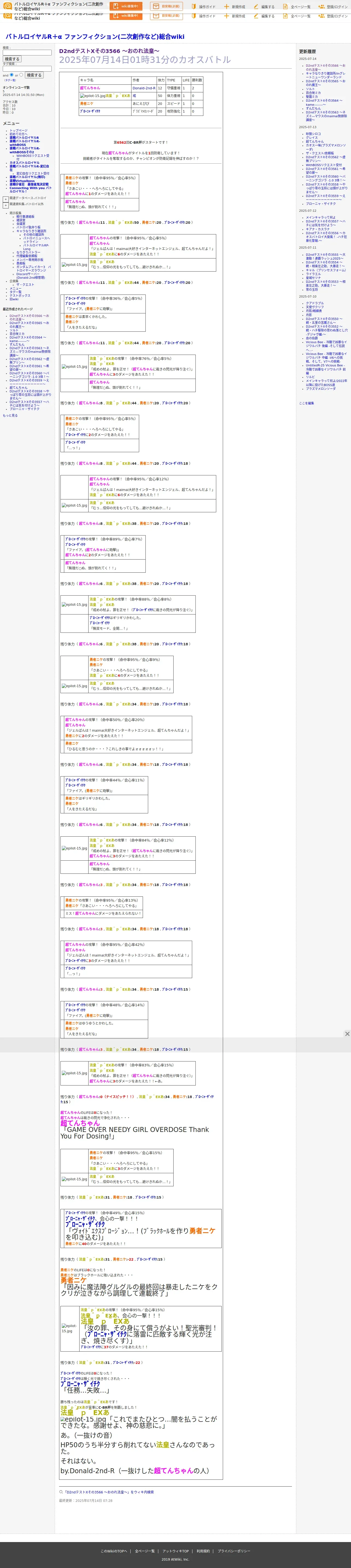Screen dimensions: 351x1568
Task: Open クアドラブル in 更新履歴
Action: coord(315,303)
